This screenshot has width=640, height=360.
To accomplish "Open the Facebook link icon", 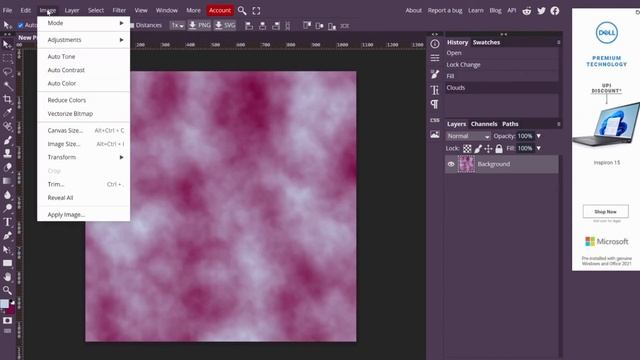I will (x=555, y=11).
